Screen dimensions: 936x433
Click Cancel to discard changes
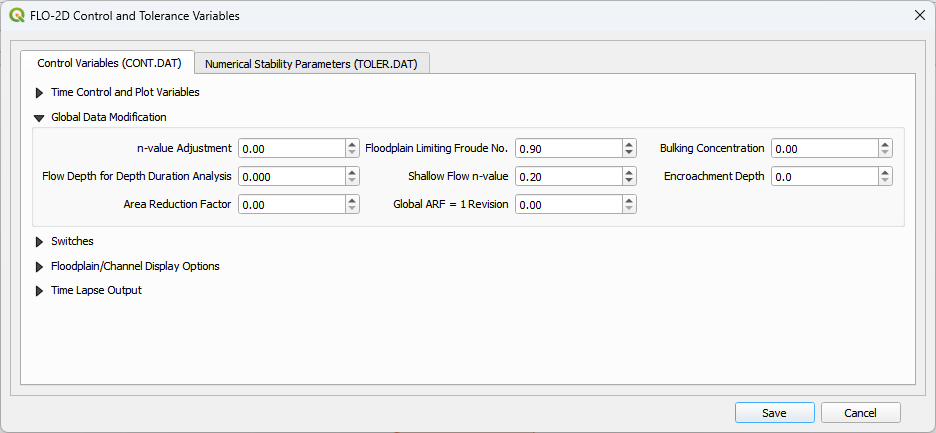coord(860,413)
